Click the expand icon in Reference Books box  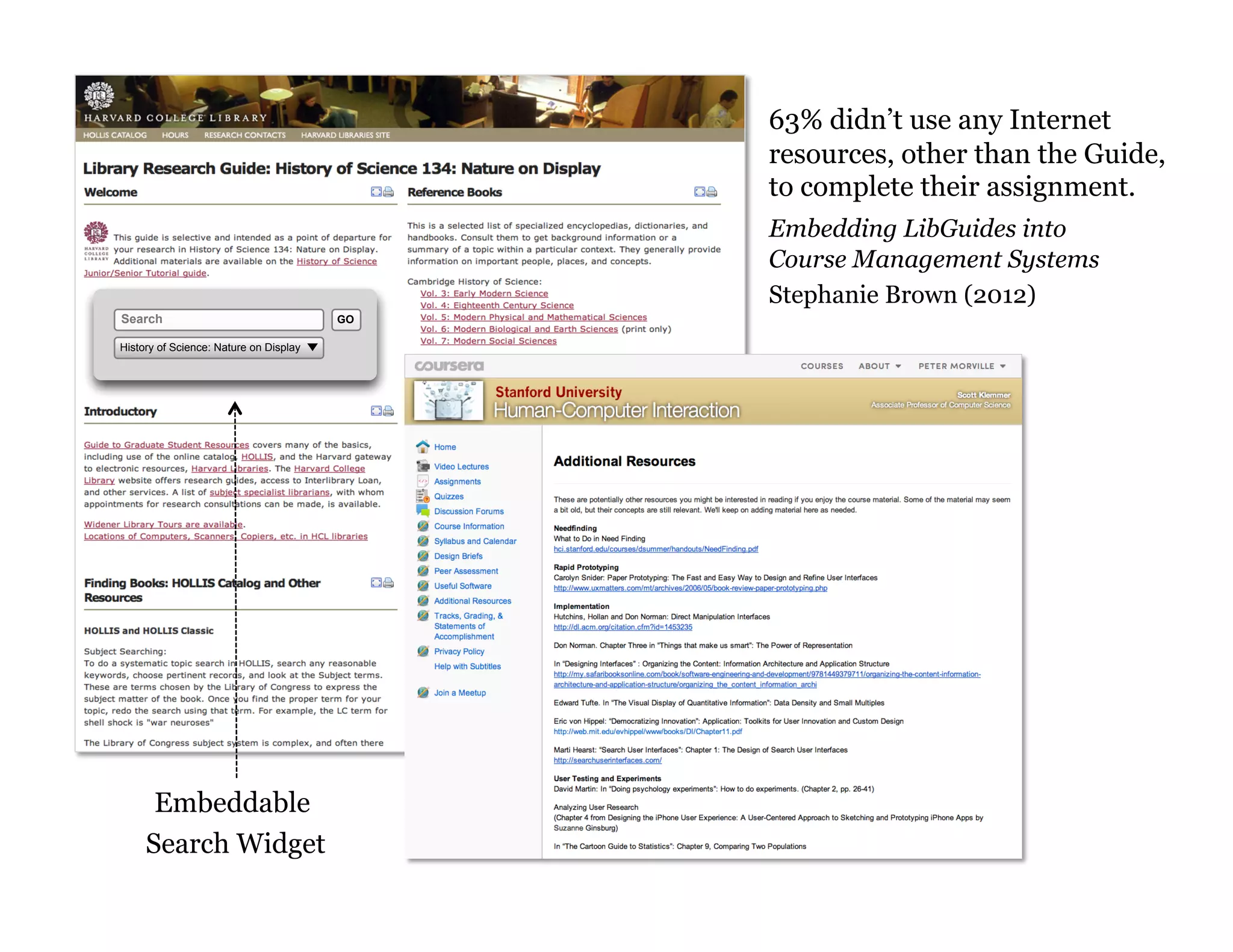[700, 191]
